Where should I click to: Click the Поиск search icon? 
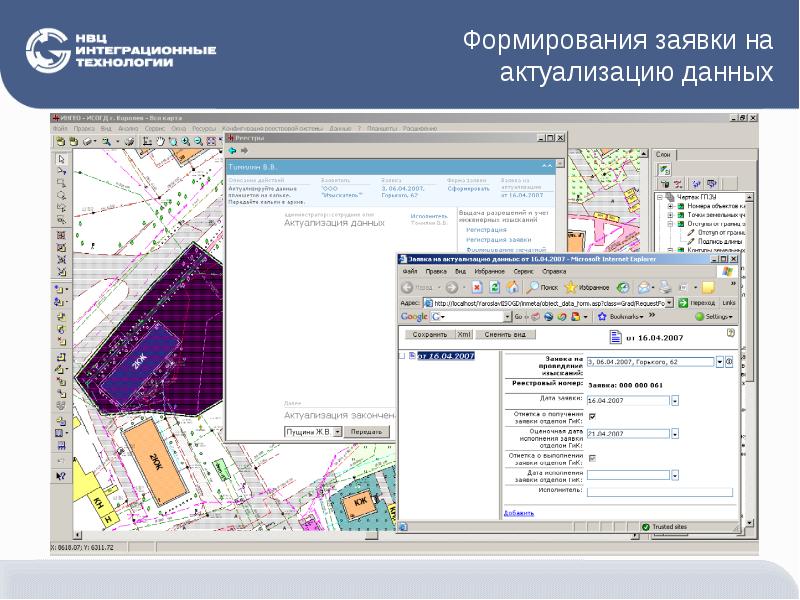(533, 286)
